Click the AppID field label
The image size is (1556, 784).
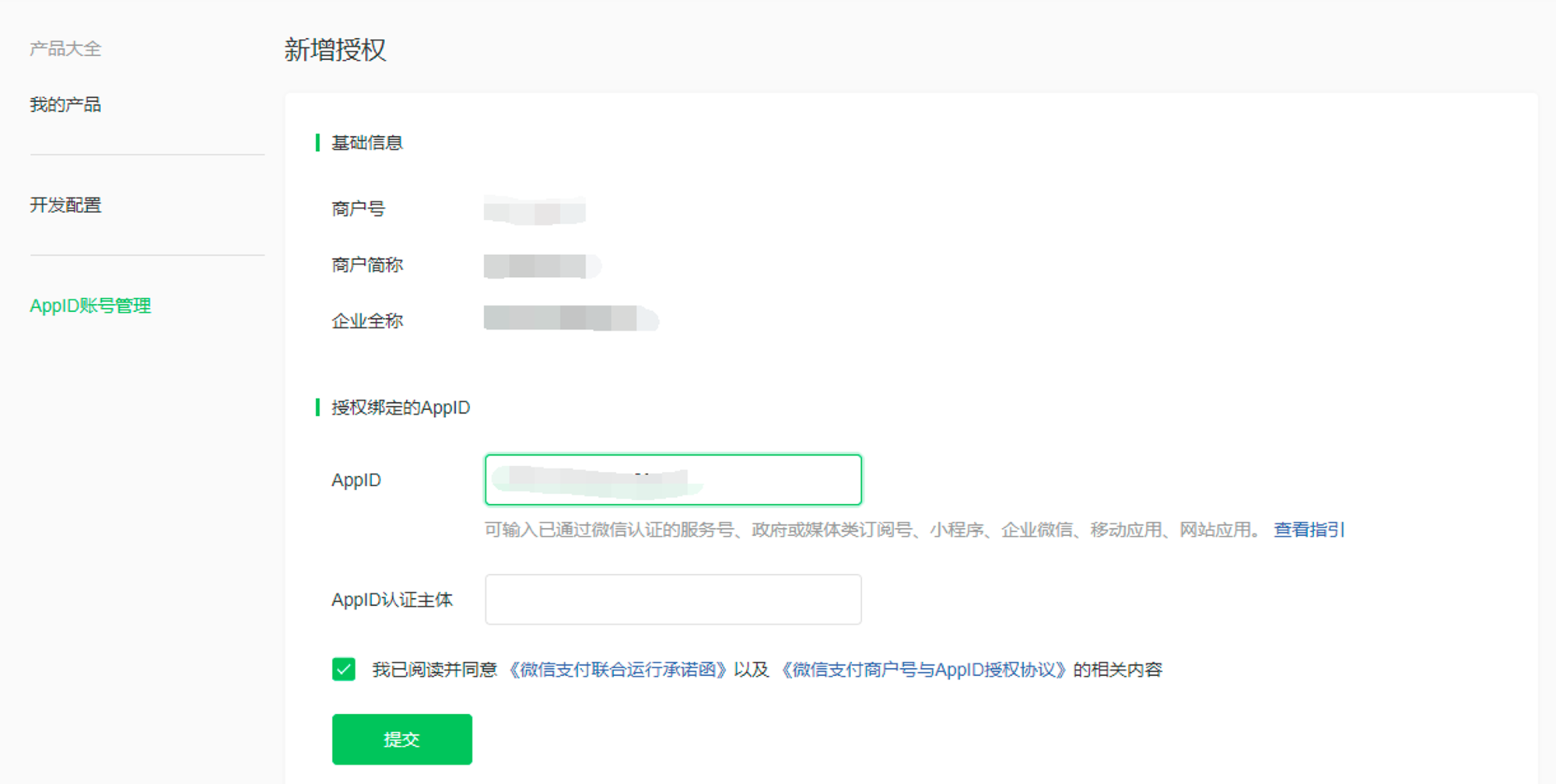pyautogui.click(x=356, y=480)
